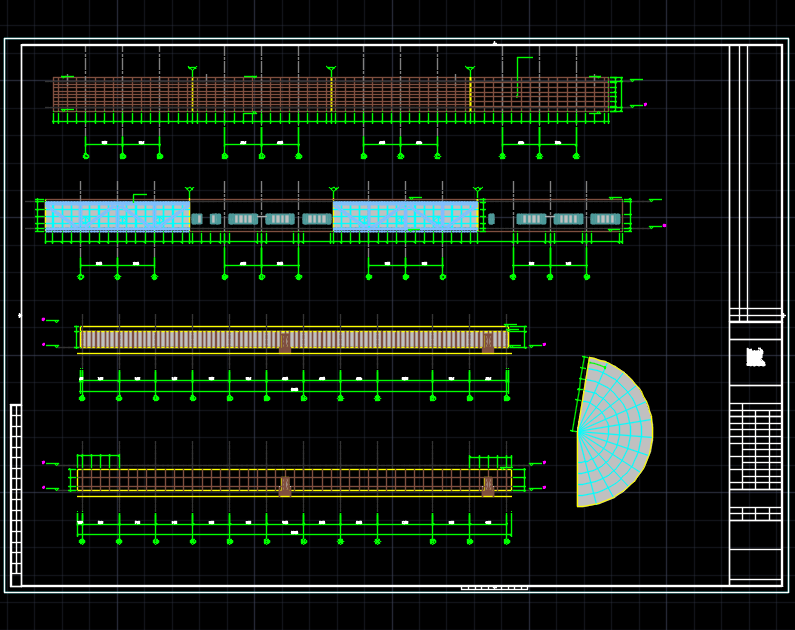Image resolution: width=795 pixels, height=630 pixels.
Task: Pick the upper magenta marker left of the bottom elevation
Action: click(44, 463)
